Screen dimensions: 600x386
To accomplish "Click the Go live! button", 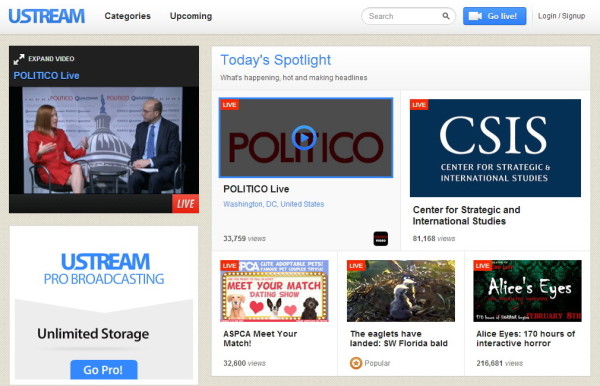I will tap(494, 16).
